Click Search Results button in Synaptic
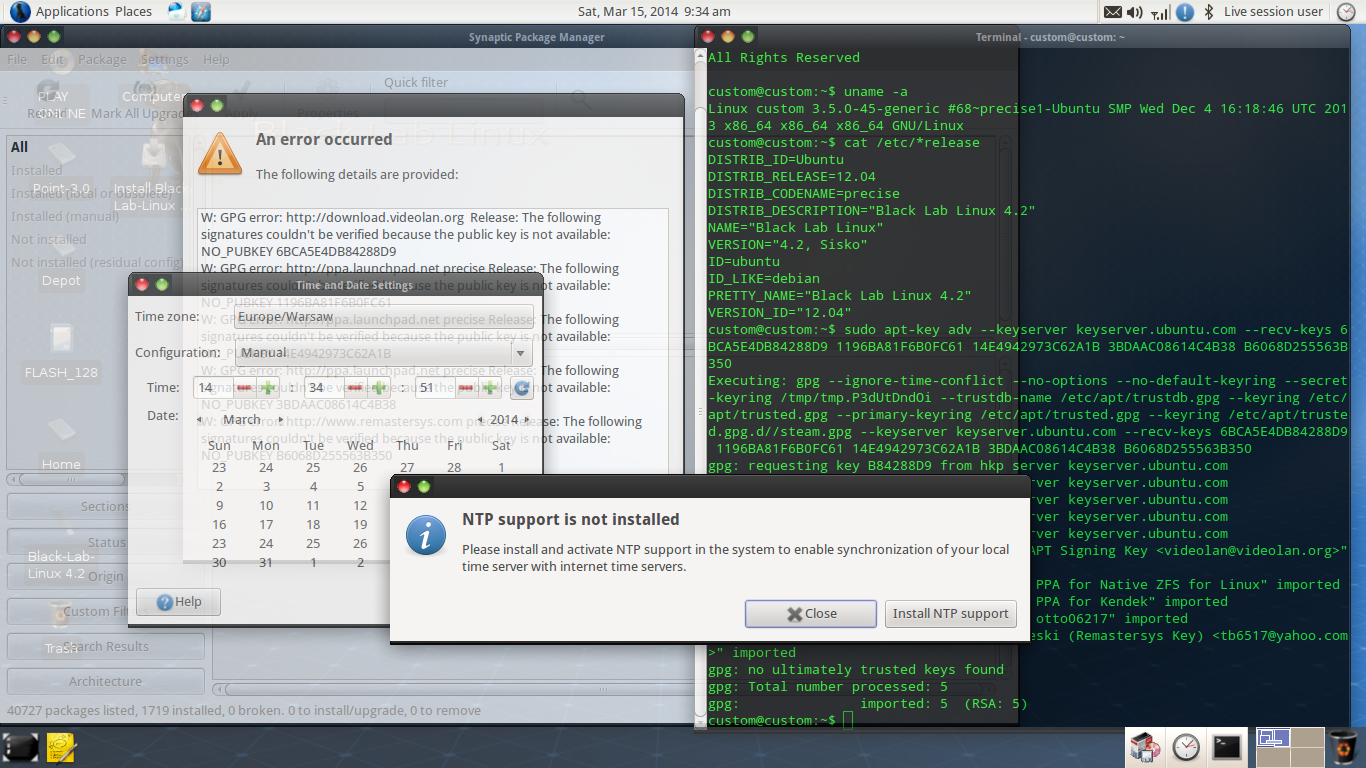Viewport: 1366px width, 768px height. click(x=105, y=646)
